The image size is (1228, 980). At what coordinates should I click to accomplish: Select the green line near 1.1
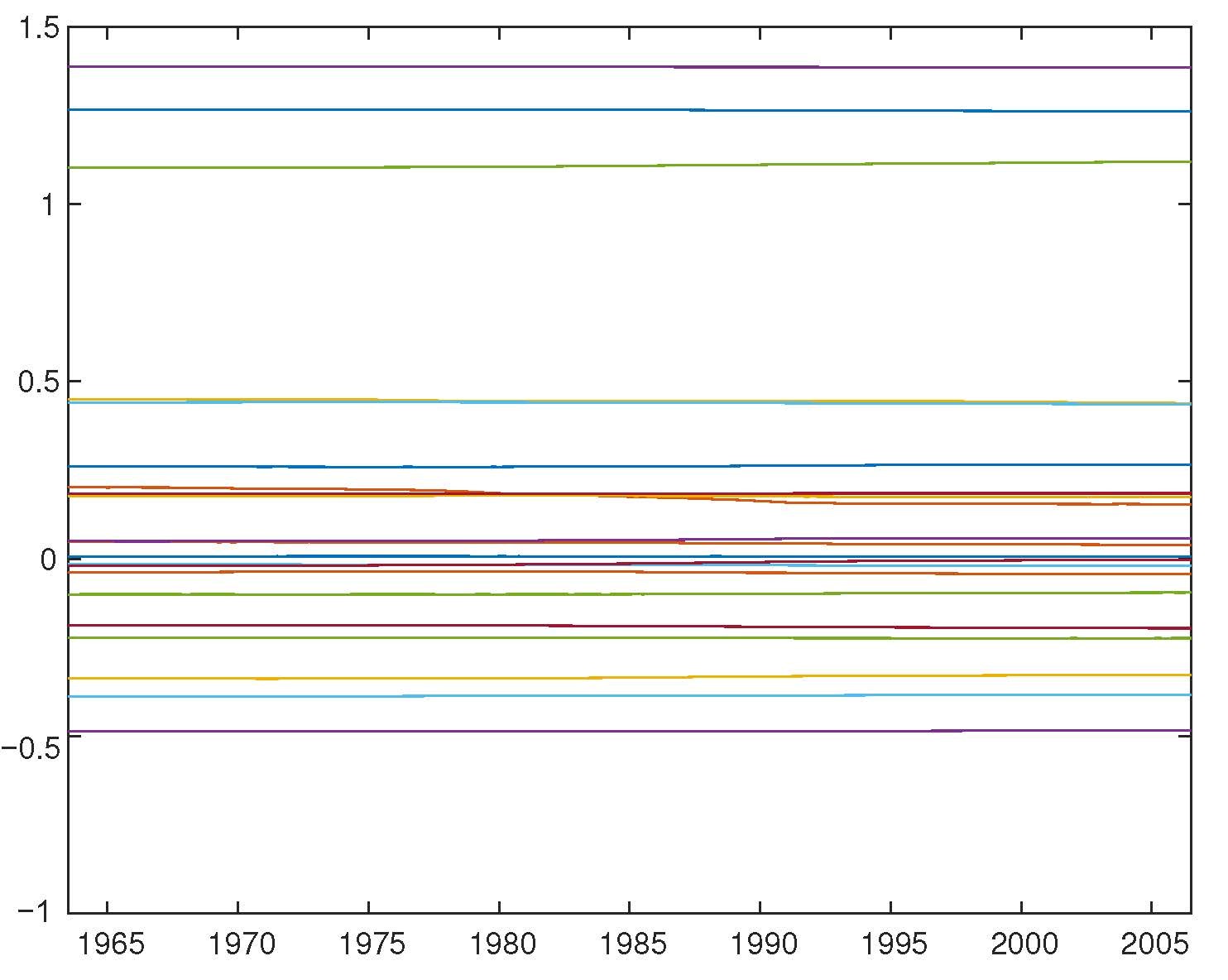point(629,166)
